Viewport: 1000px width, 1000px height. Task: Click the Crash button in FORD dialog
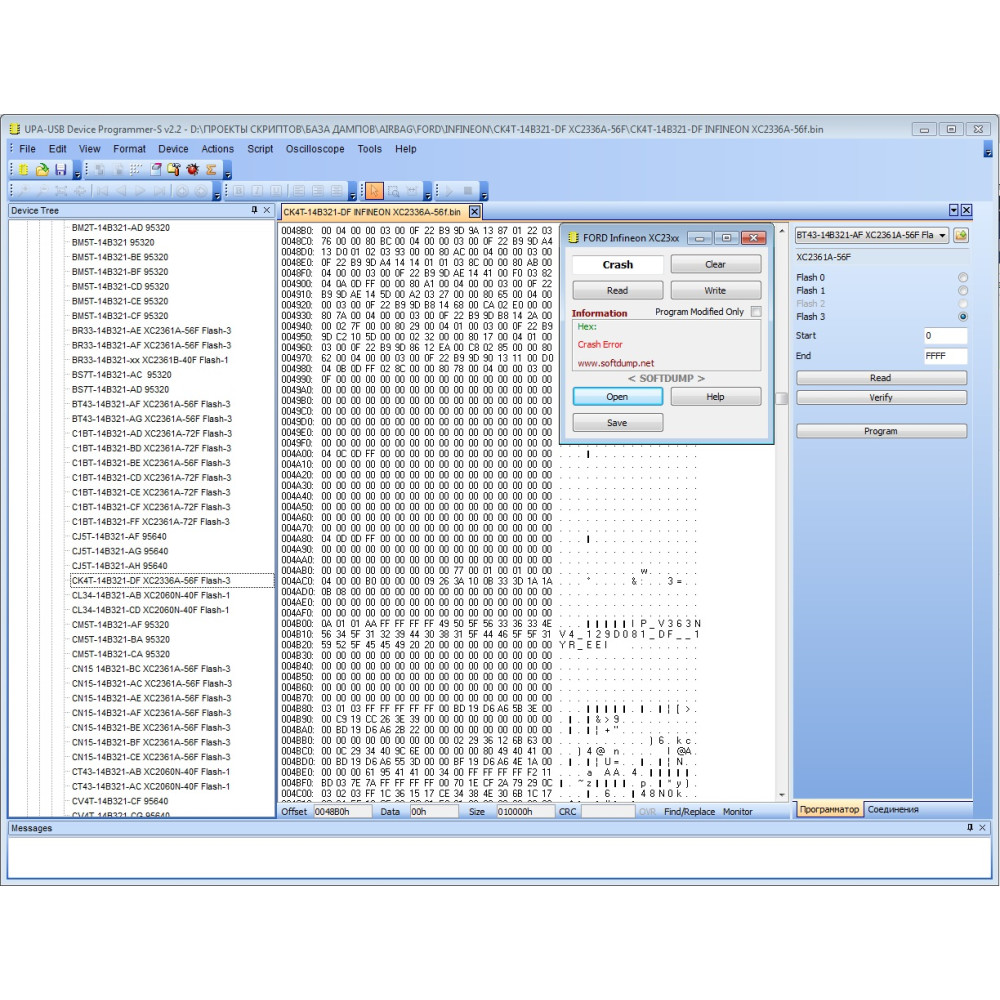[x=617, y=265]
